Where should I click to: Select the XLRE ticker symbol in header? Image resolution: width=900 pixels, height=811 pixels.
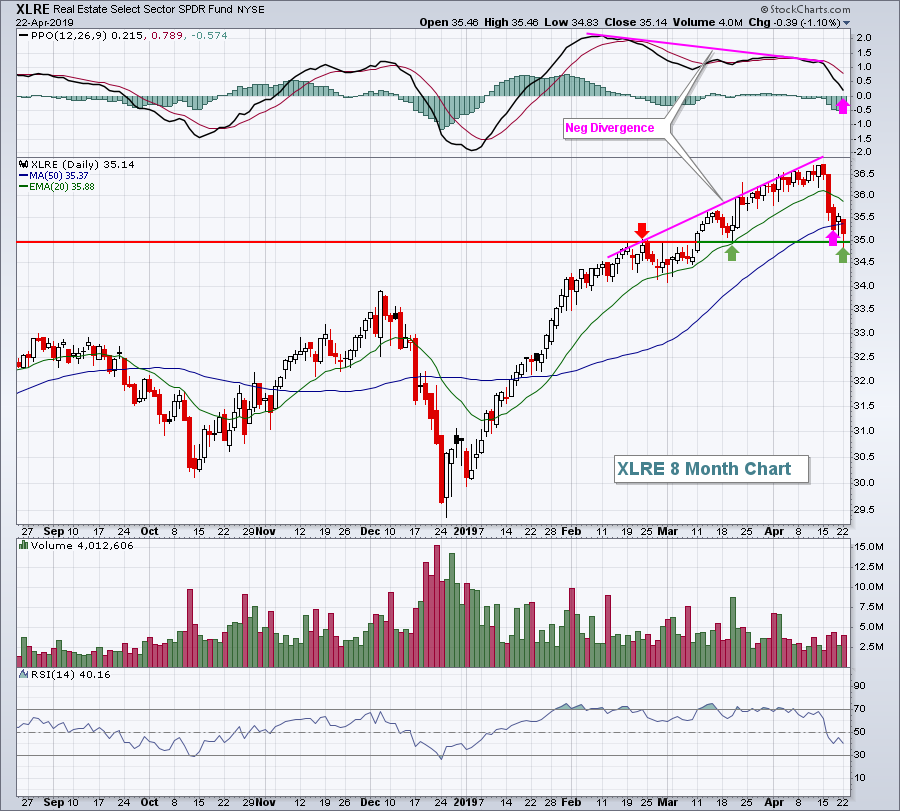point(33,9)
